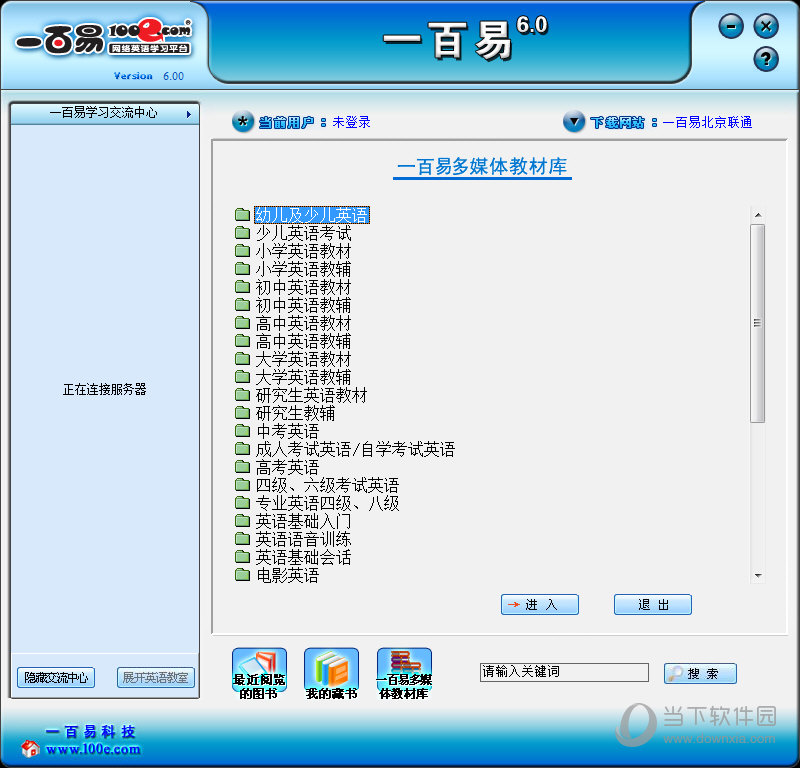Select 英语基础会话 category
The image size is (800, 768).
(303, 557)
